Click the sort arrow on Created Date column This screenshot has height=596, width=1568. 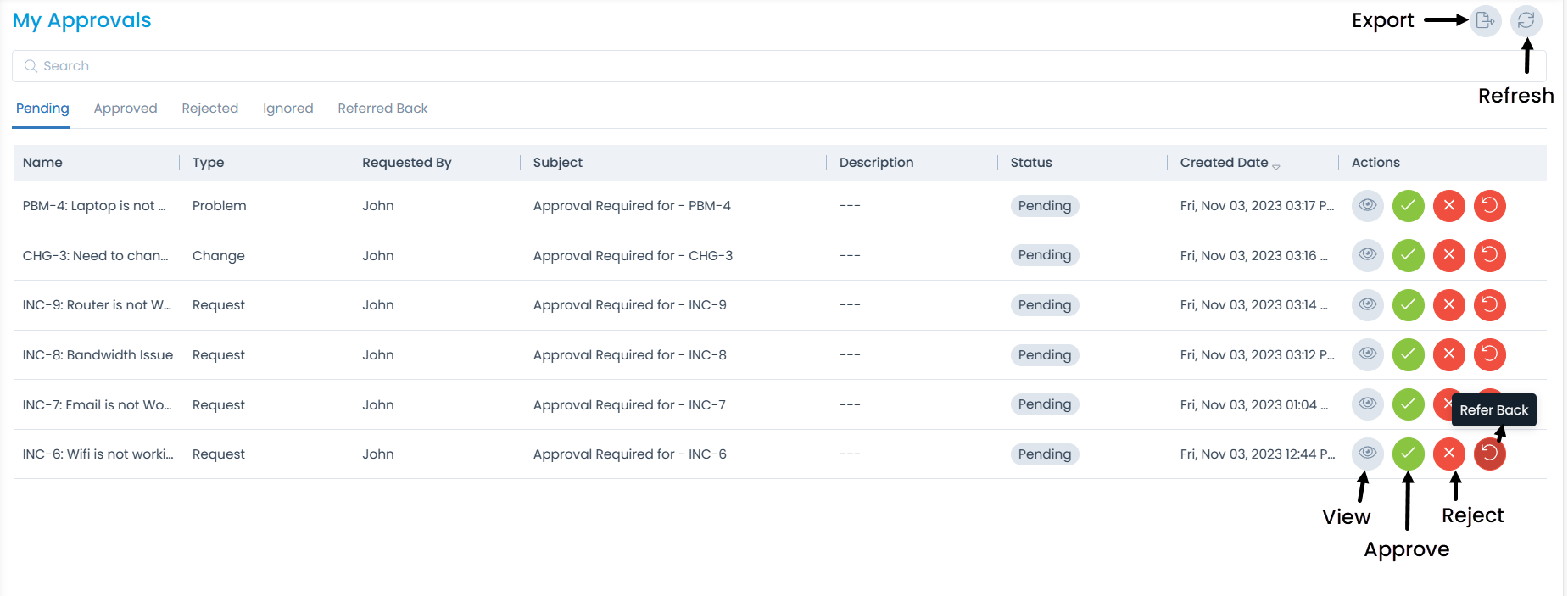coord(1277,165)
